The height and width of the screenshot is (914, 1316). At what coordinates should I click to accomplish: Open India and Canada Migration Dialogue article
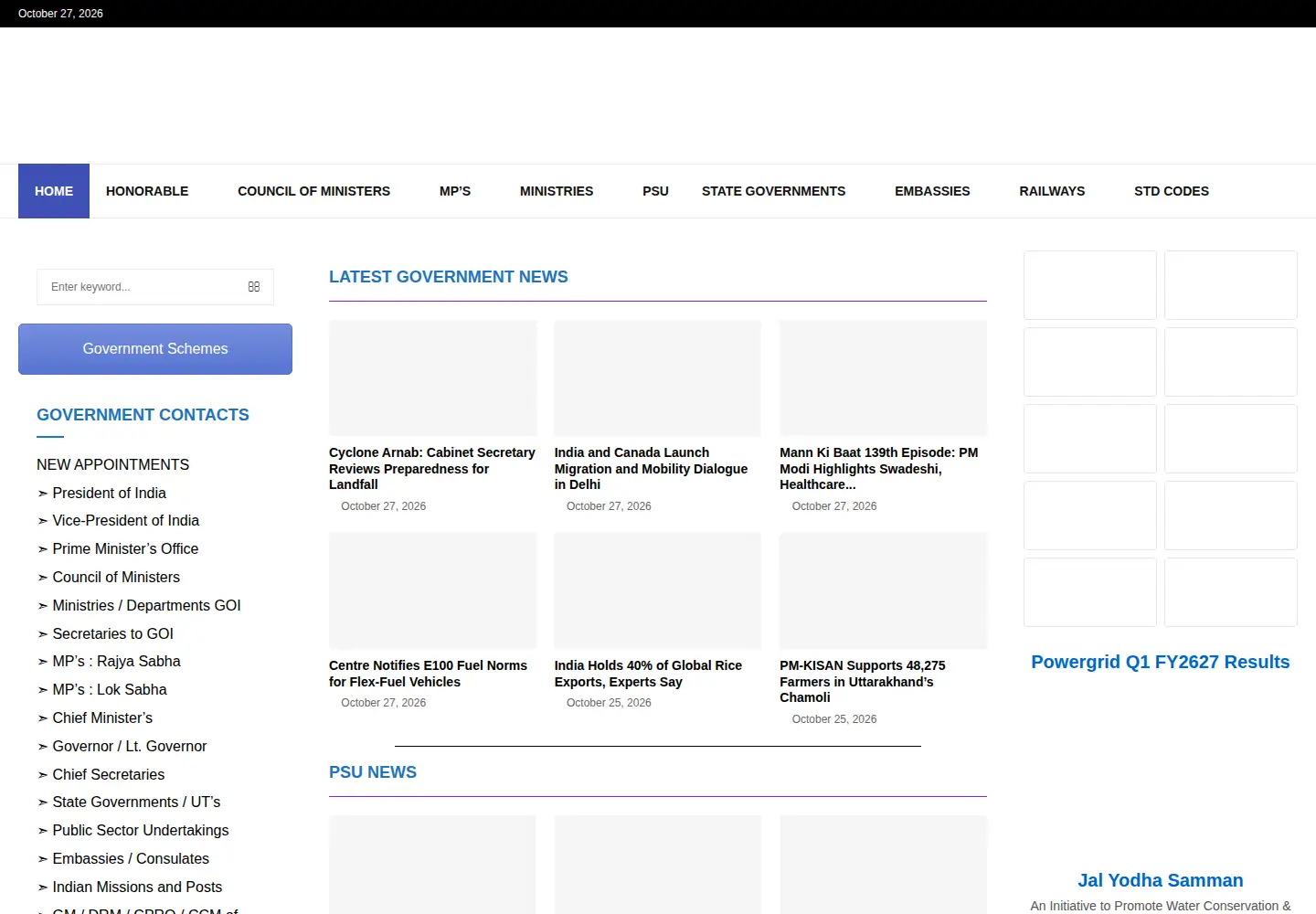(651, 469)
